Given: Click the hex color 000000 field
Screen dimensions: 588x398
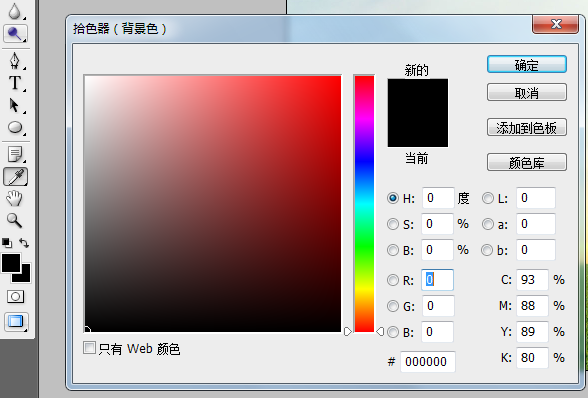Looking at the screenshot, I should click(428, 362).
